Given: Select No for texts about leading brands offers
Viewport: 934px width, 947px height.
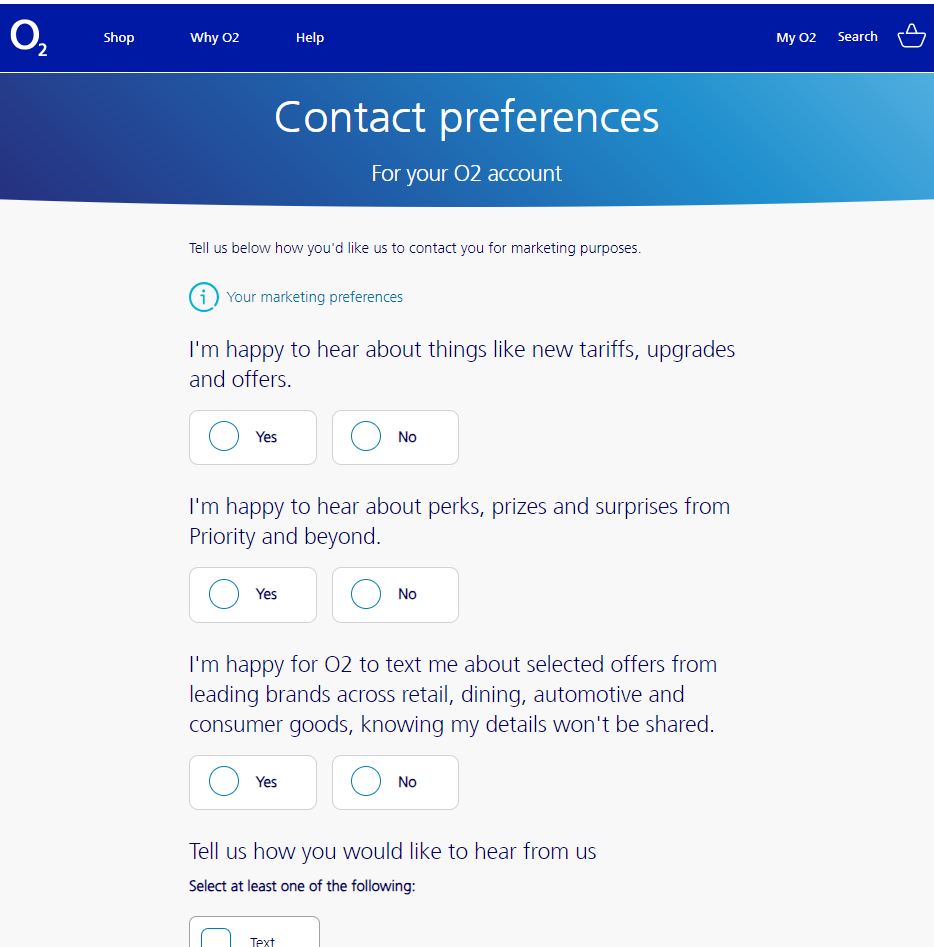Looking at the screenshot, I should pyautogui.click(x=395, y=782).
